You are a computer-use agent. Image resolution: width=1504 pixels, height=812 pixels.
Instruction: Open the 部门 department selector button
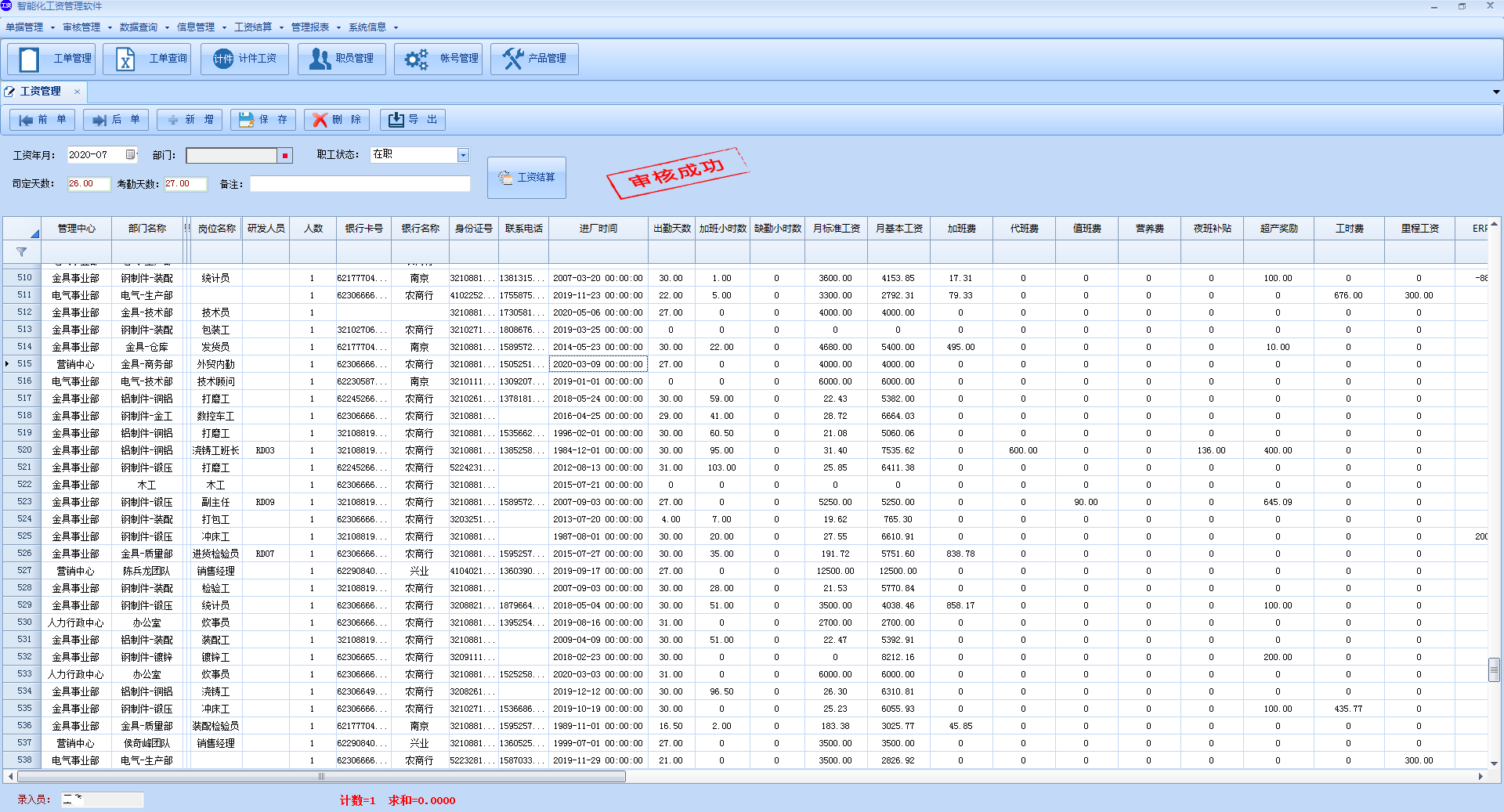(x=285, y=156)
